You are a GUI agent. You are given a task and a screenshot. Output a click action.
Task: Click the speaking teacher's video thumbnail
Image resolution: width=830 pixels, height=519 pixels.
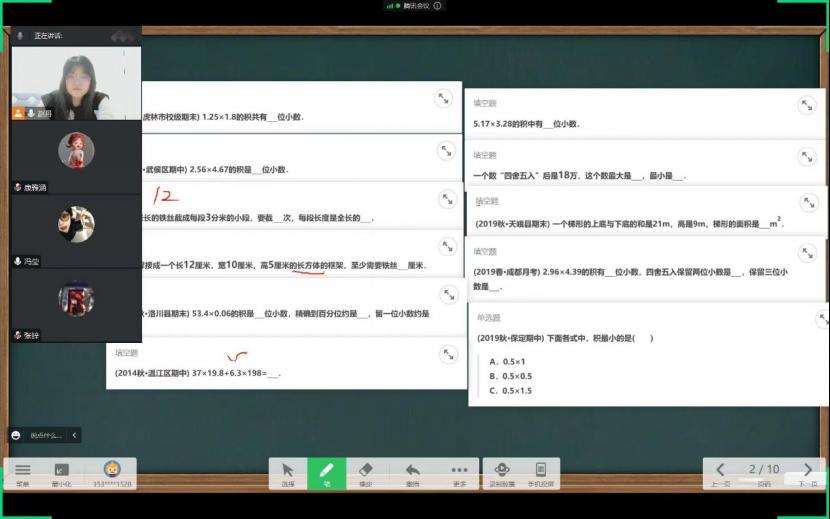tap(76, 76)
